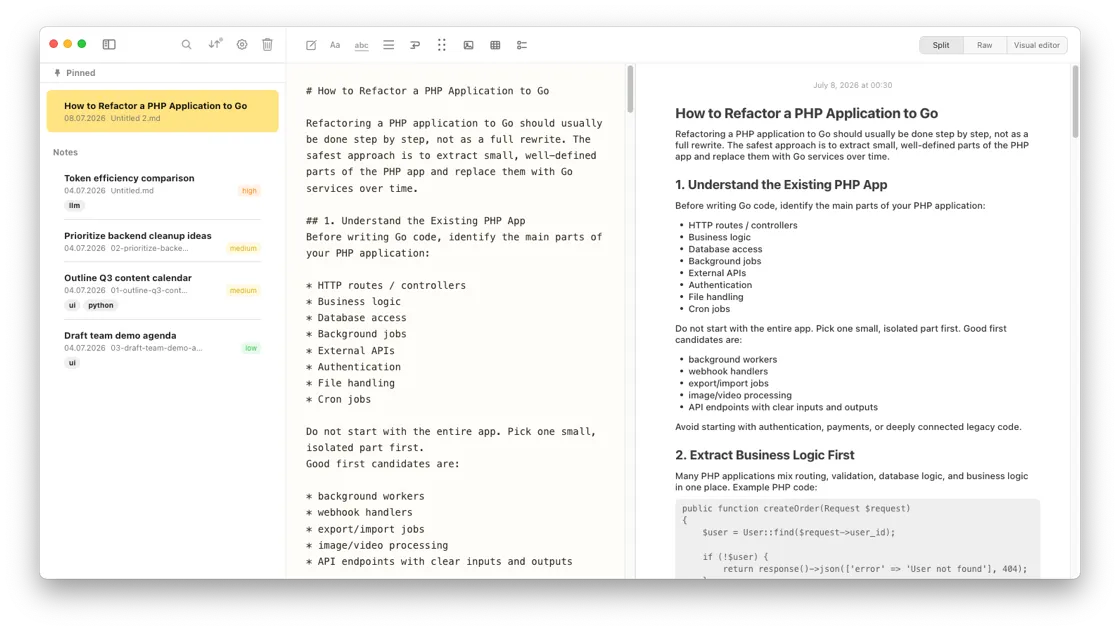The height and width of the screenshot is (631, 1120).
Task: Click the pin icon beside Pinned
Action: click(x=57, y=73)
